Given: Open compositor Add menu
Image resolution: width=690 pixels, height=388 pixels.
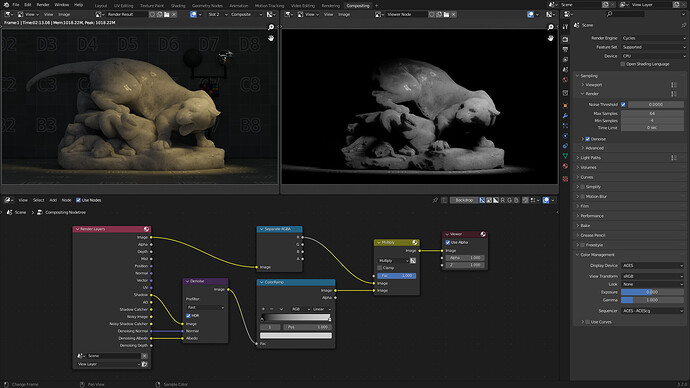Looking at the screenshot, I should click(53, 200).
